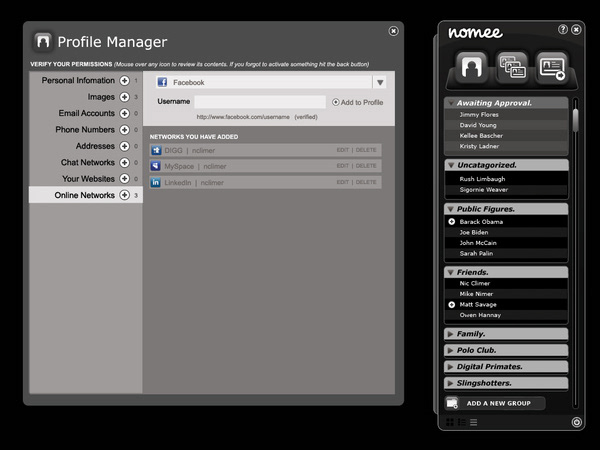Image resolution: width=600 pixels, height=450 pixels.
Task: Click plus icon next to Online Networks
Action: tap(124, 195)
